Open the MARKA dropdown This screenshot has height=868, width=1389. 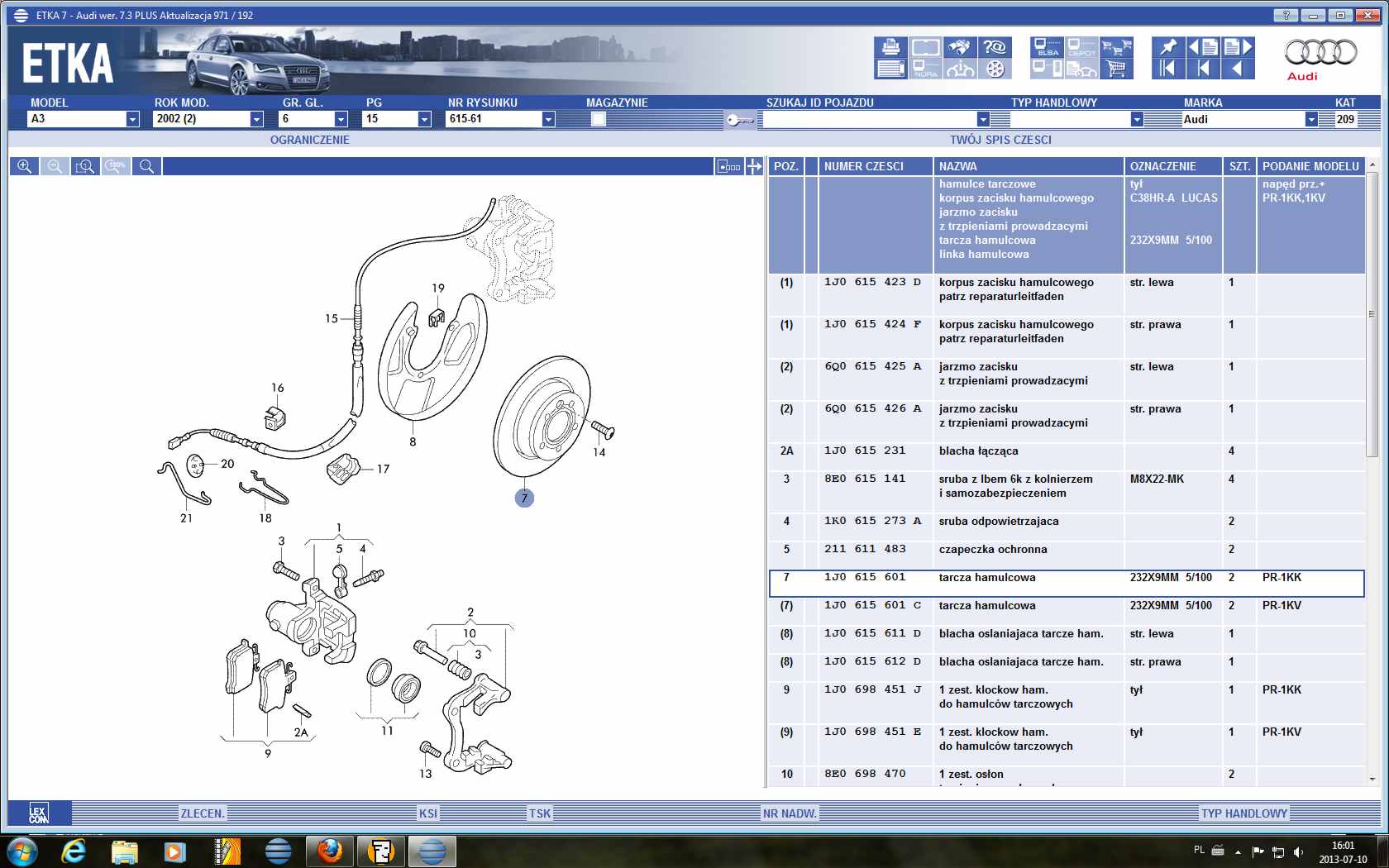(x=1311, y=119)
